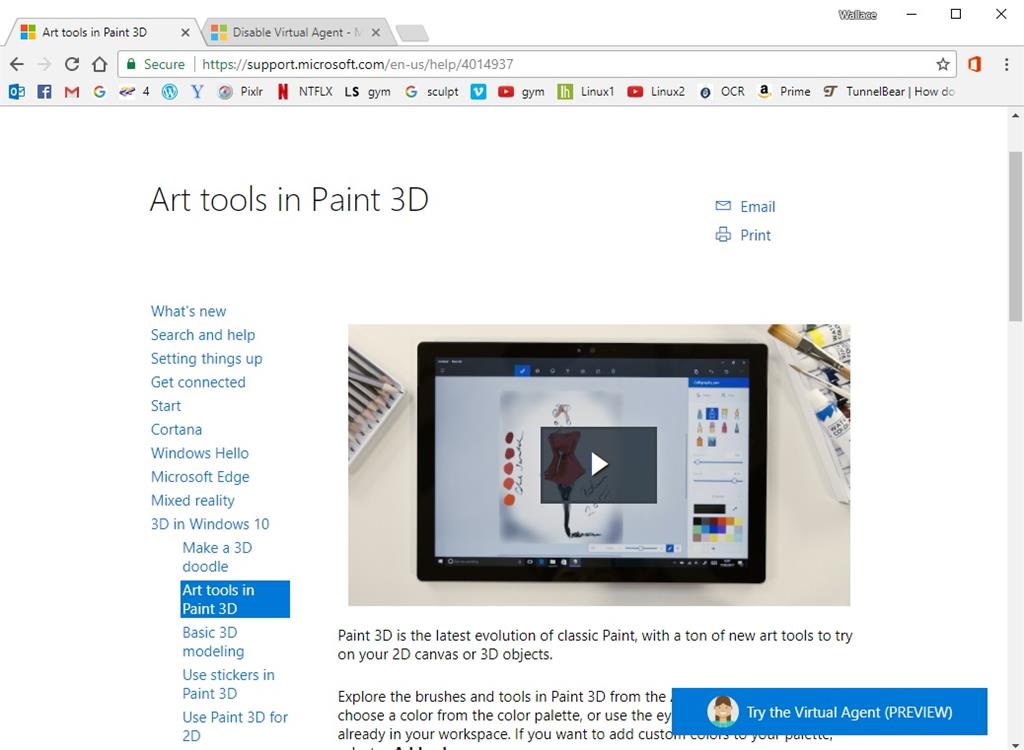This screenshot has width=1024, height=750.
Task: Launch Try the Virtual Agent (PREVIEW)
Action: [829, 711]
